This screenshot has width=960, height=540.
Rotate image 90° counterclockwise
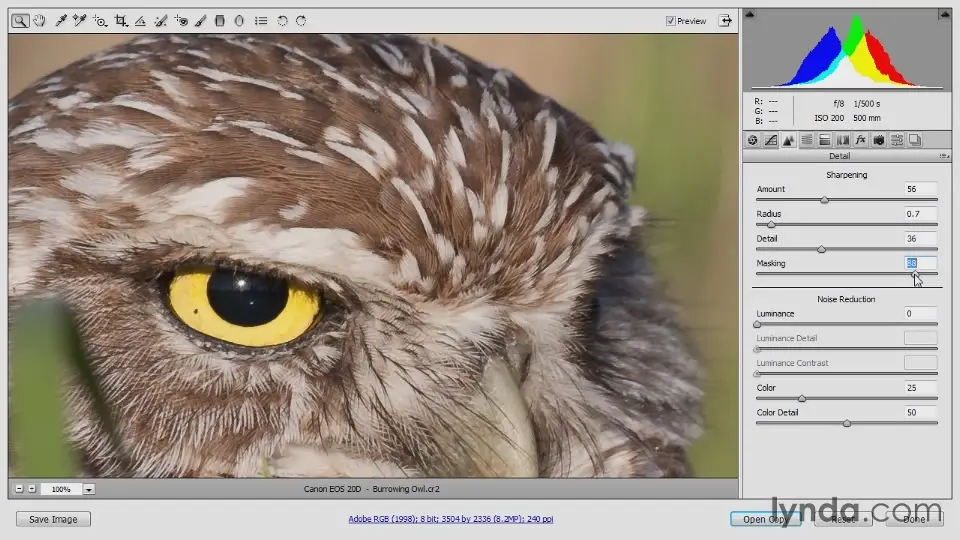[x=282, y=20]
